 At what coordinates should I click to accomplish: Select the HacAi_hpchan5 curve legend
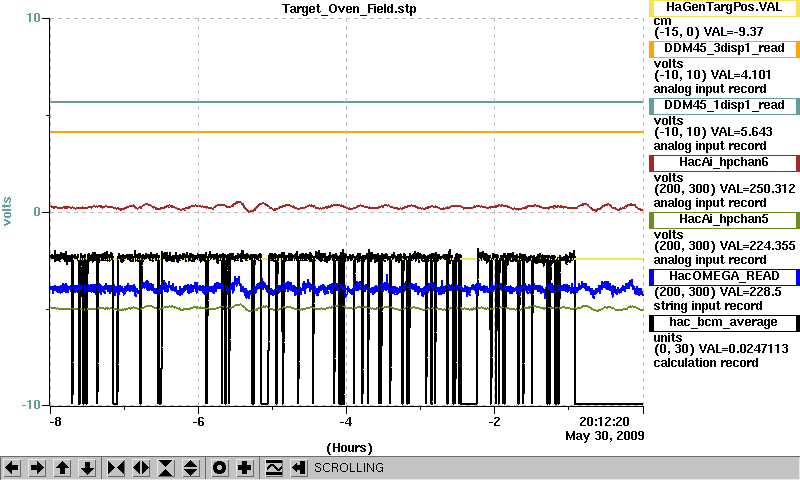coord(724,220)
